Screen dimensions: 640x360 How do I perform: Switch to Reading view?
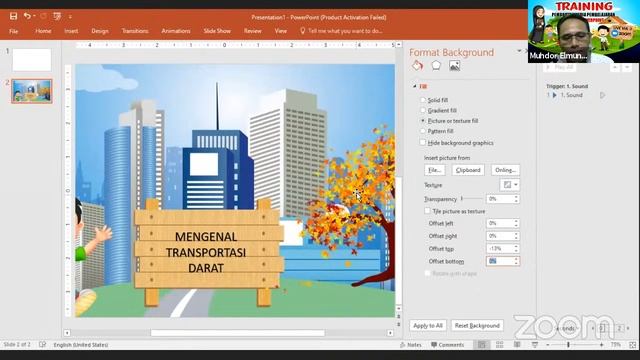pyautogui.click(x=517, y=345)
